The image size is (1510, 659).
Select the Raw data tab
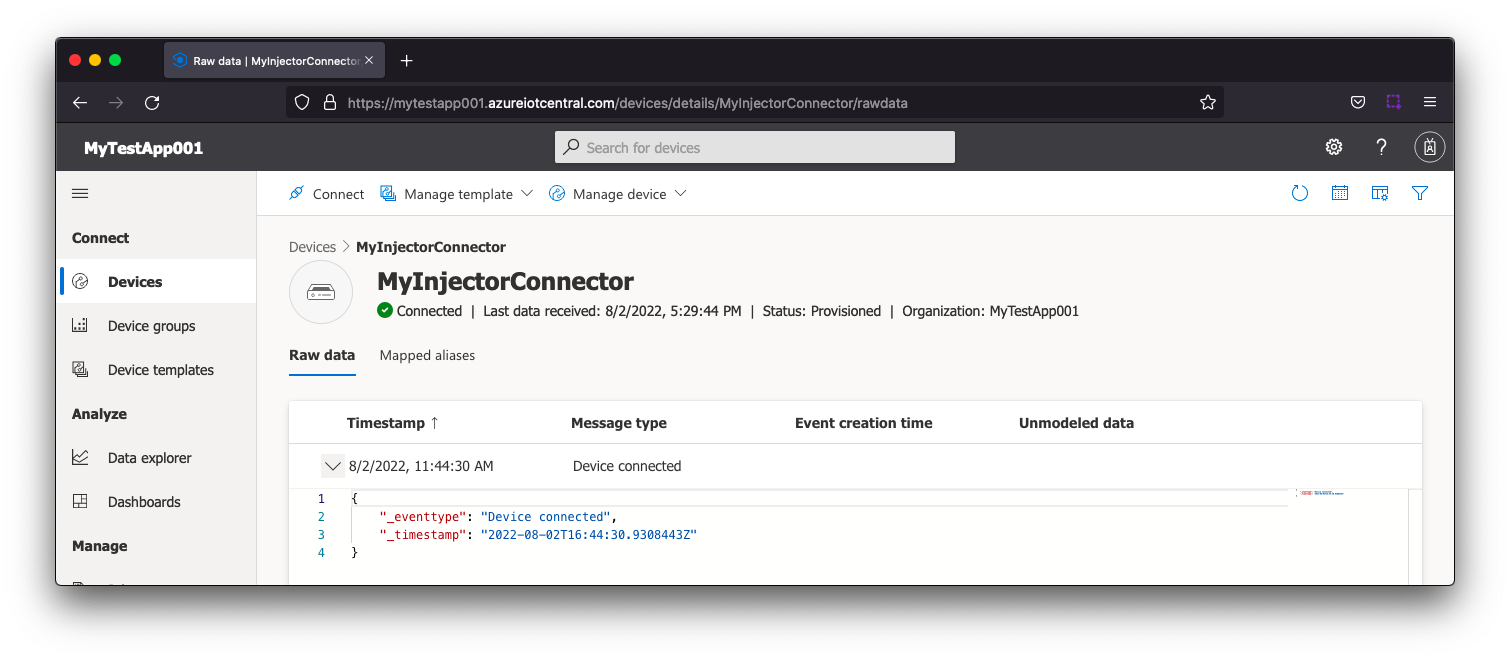[322, 355]
